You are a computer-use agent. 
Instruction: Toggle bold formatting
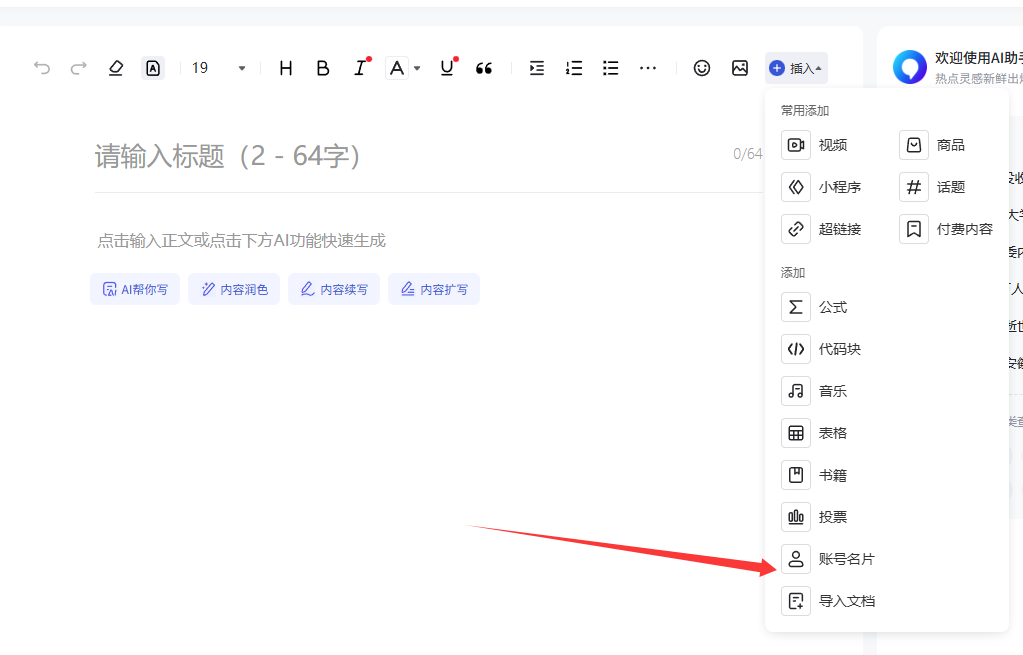point(322,68)
